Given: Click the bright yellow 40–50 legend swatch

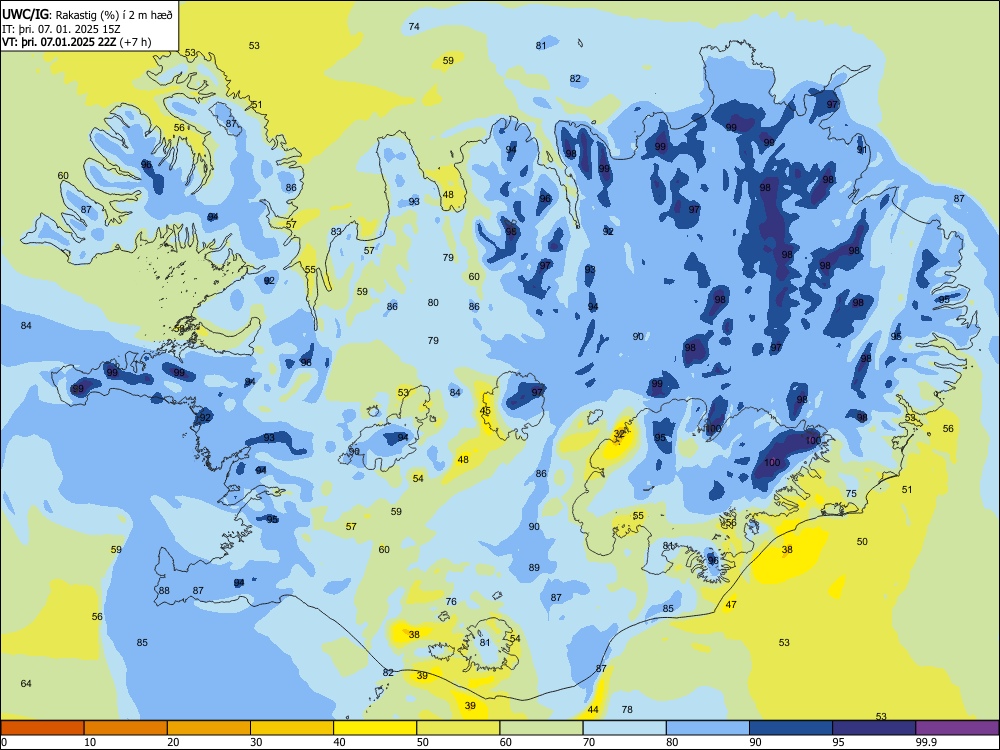Looking at the screenshot, I should click(375, 728).
